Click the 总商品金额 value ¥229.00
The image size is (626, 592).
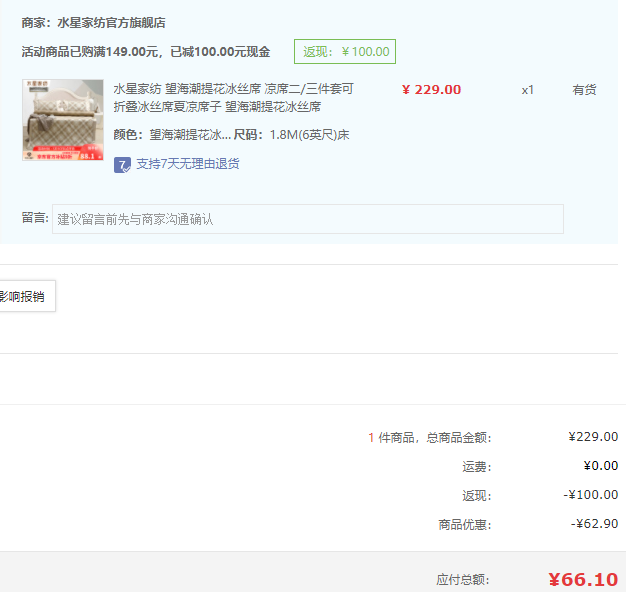click(592, 436)
